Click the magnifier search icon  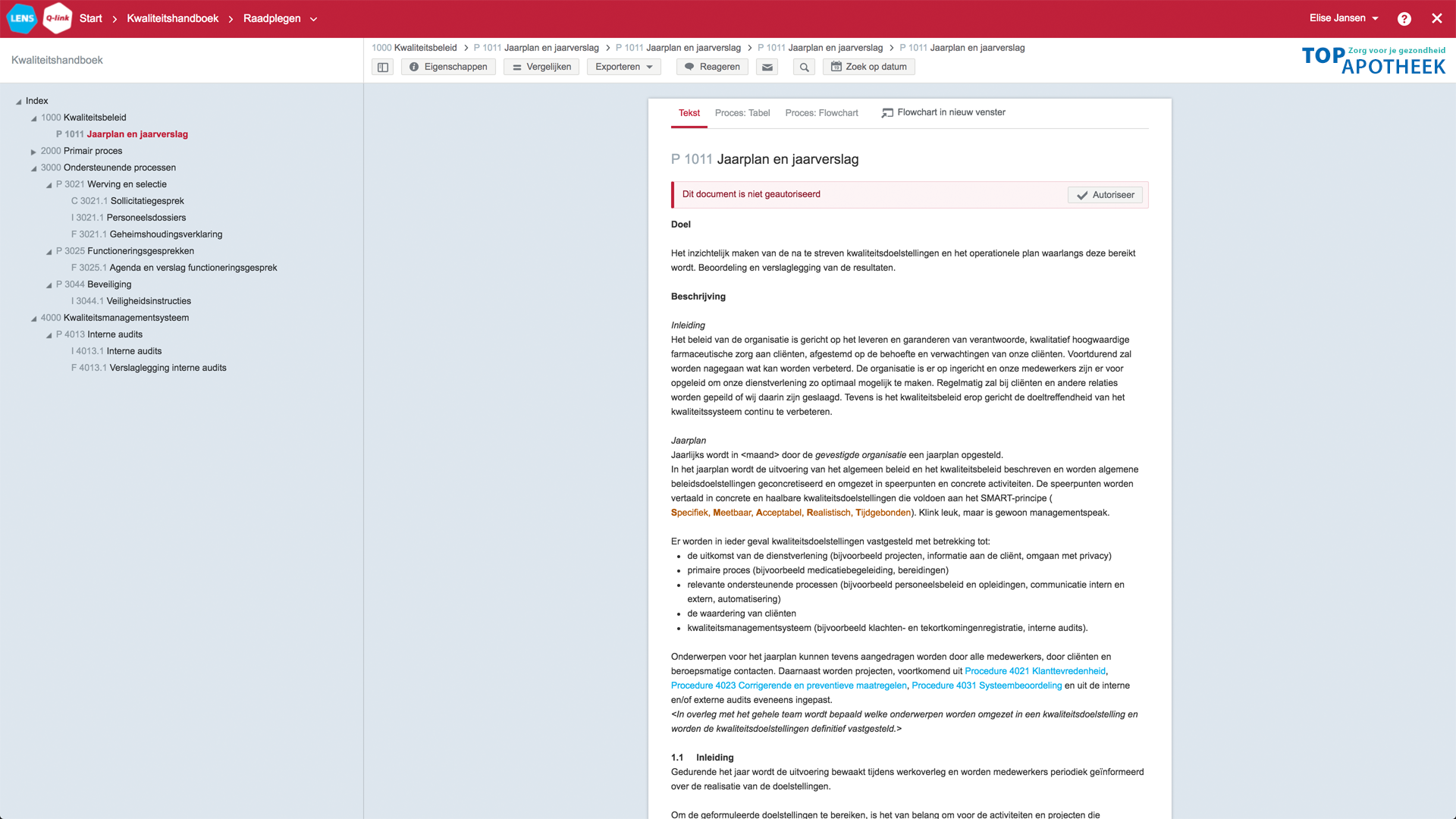(x=805, y=67)
